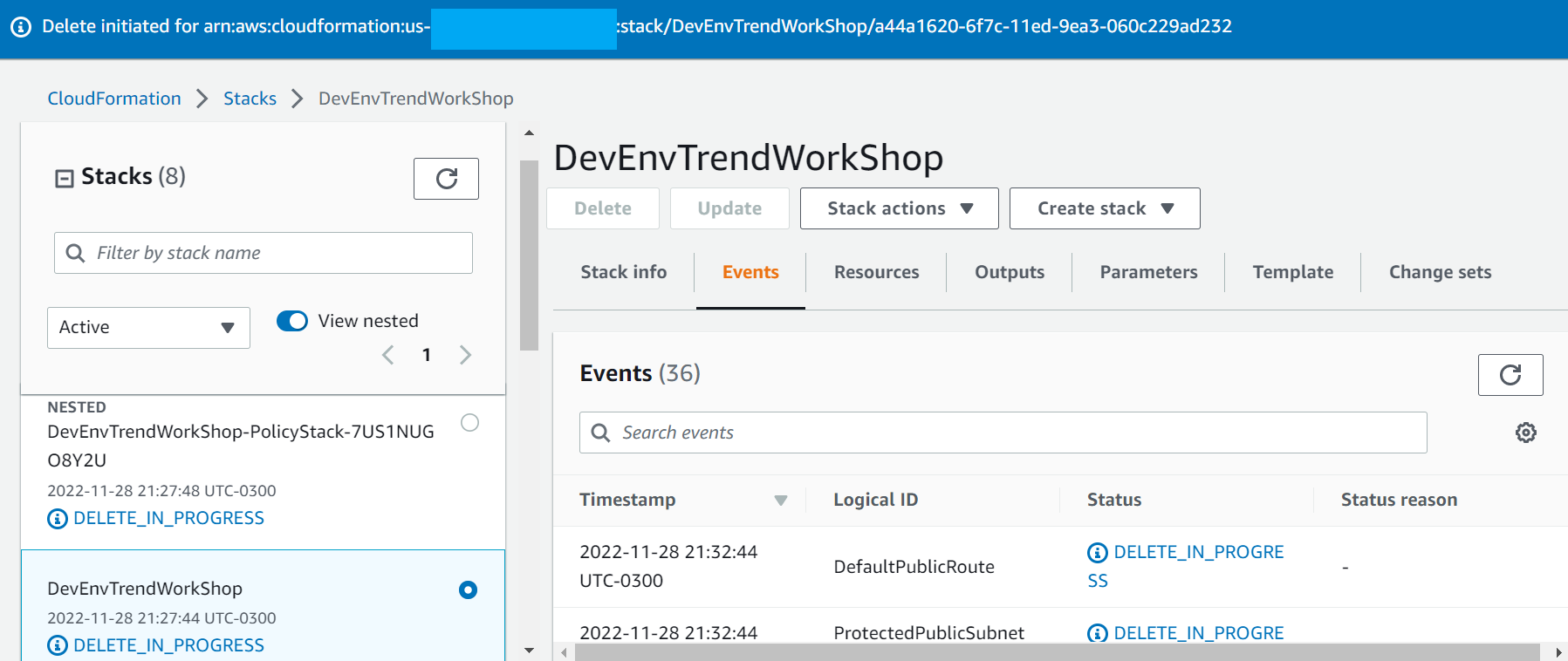The height and width of the screenshot is (661, 1568).
Task: Refresh the Events list
Action: point(1510,375)
